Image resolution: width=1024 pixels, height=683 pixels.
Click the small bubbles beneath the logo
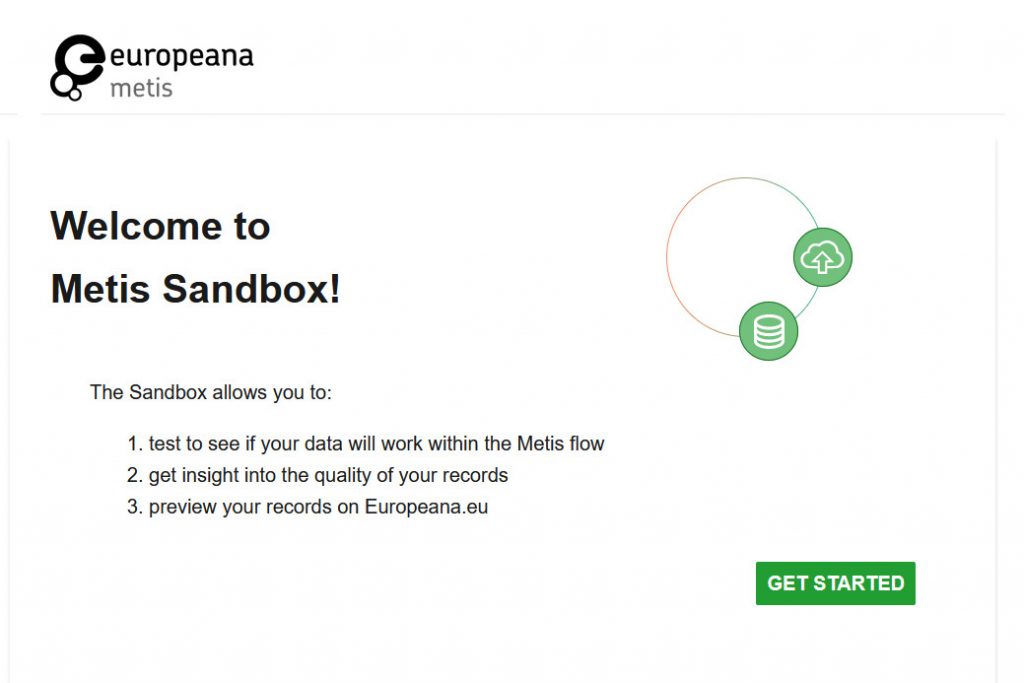pyautogui.click(x=66, y=88)
